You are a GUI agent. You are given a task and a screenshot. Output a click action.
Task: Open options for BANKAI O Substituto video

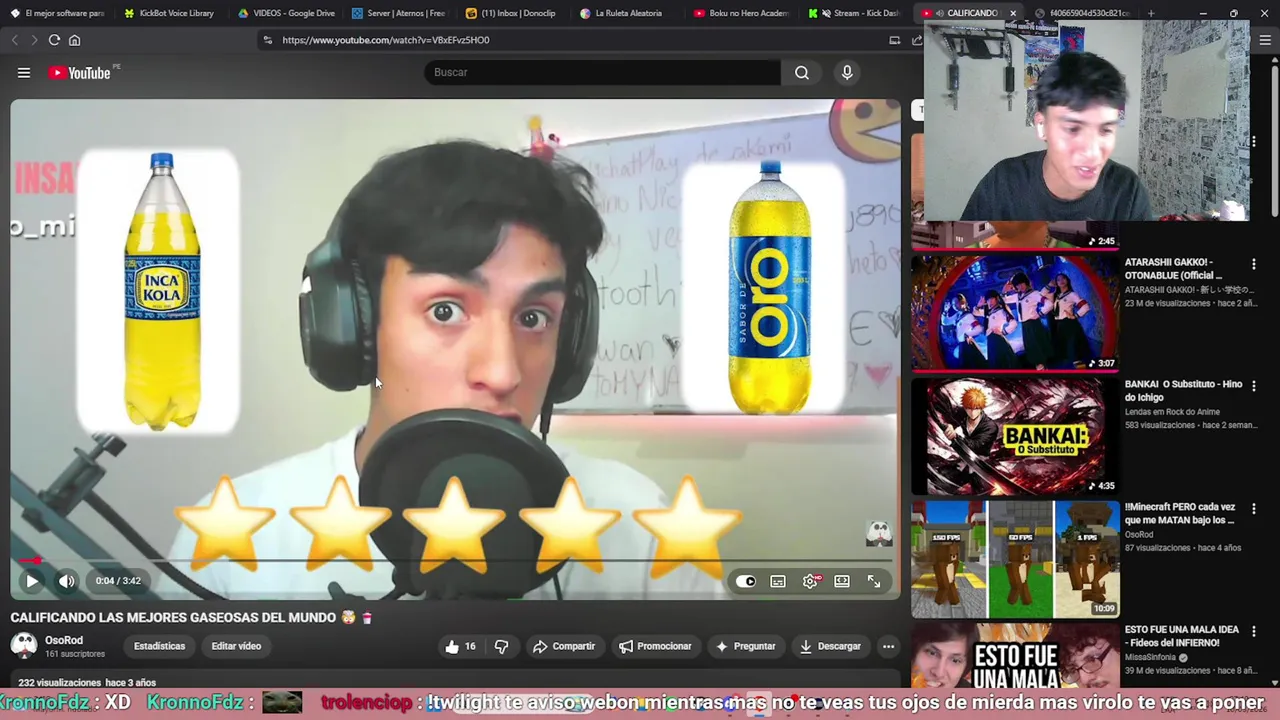1254,386
